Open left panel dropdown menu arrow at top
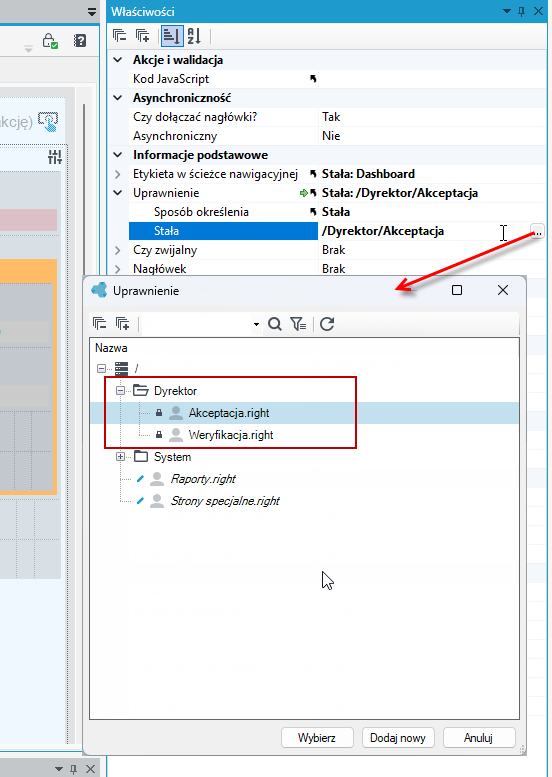Viewport: 552px width, 777px height. pos(92,12)
